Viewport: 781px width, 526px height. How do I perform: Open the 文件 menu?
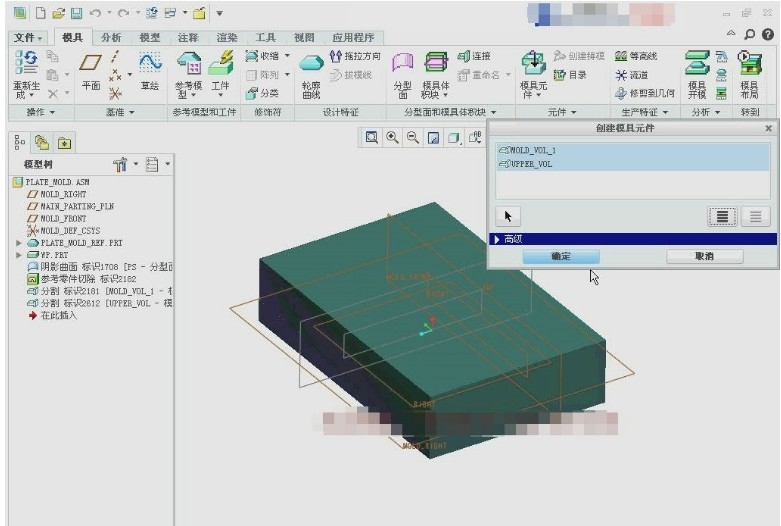point(27,37)
